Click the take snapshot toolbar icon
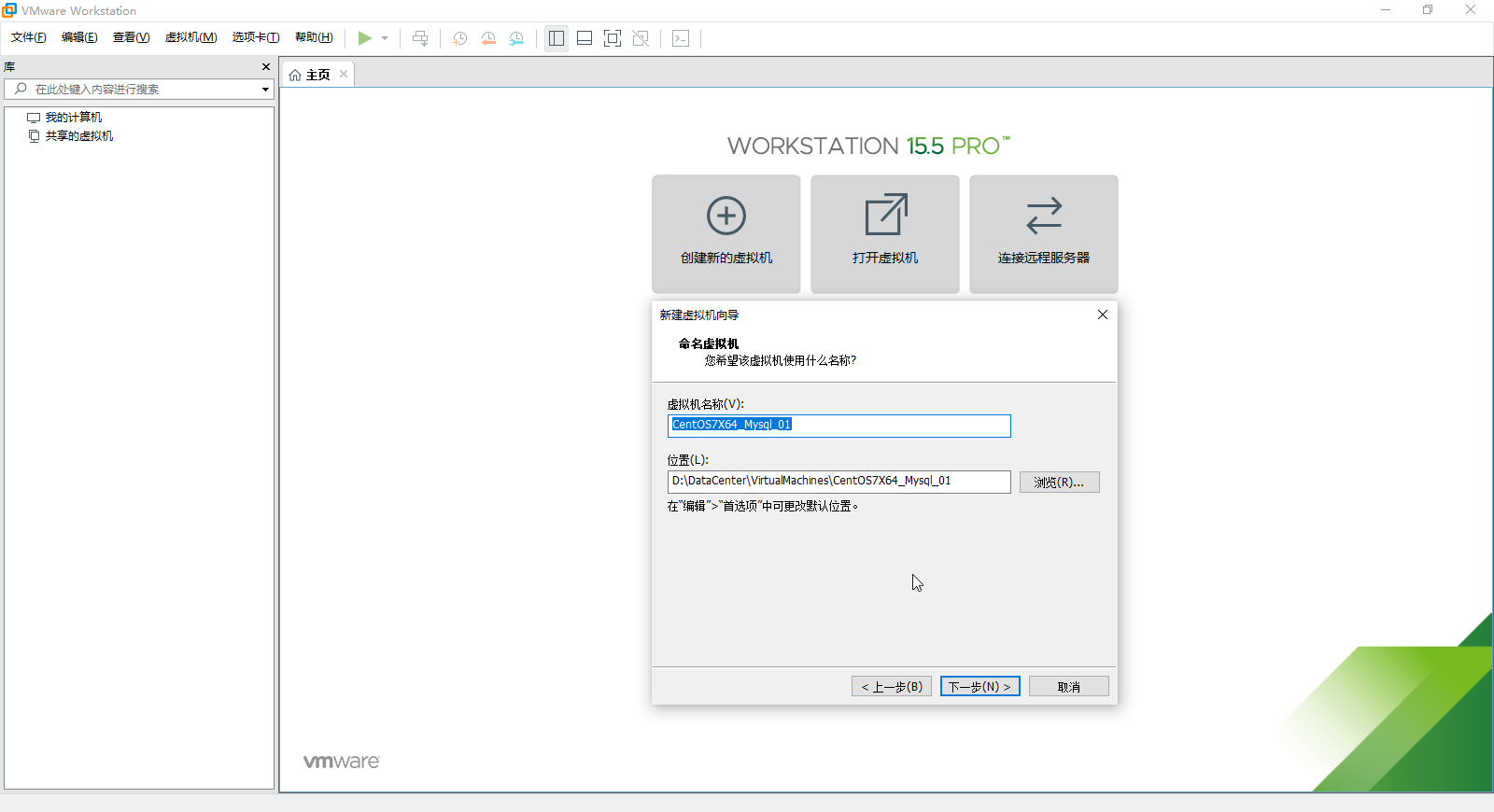The width and height of the screenshot is (1494, 812). click(460, 38)
